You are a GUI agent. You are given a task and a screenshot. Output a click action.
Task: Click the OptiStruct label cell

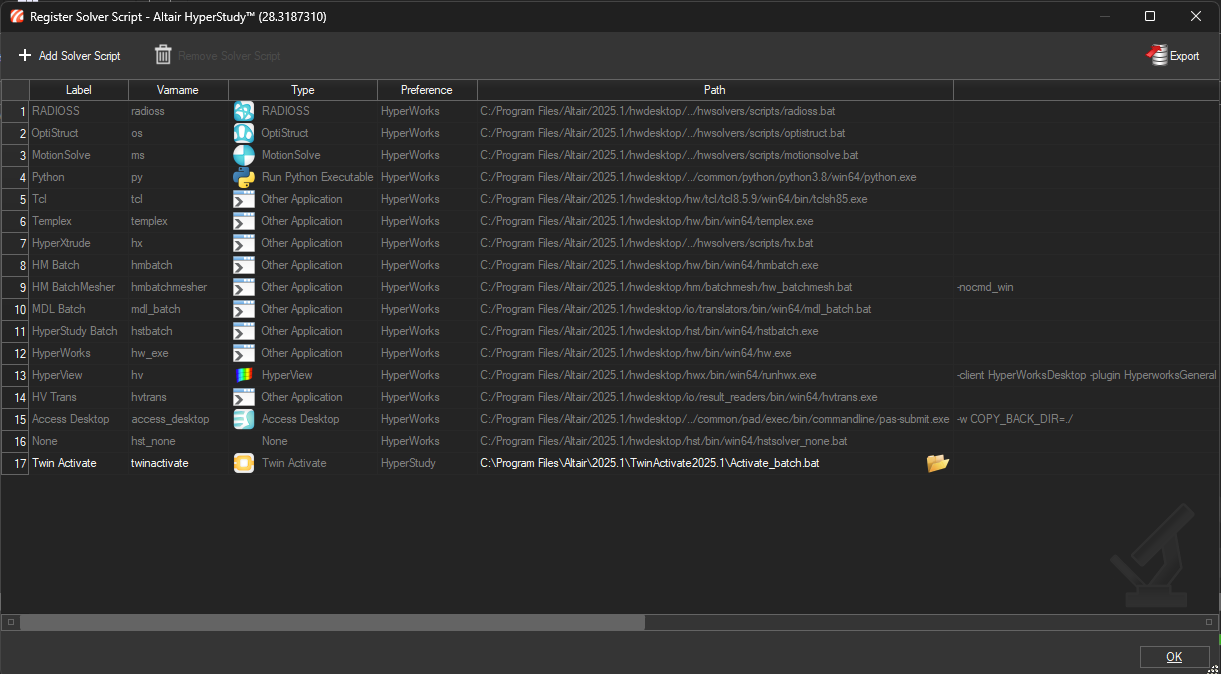click(79, 133)
